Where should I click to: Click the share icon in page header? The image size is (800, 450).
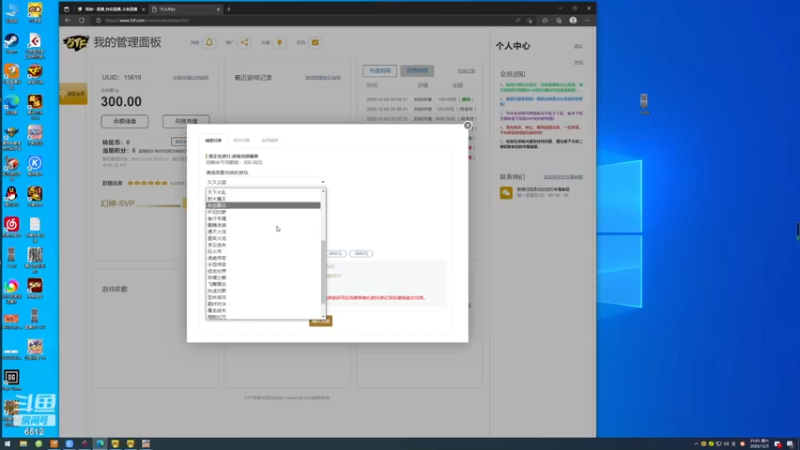244,42
